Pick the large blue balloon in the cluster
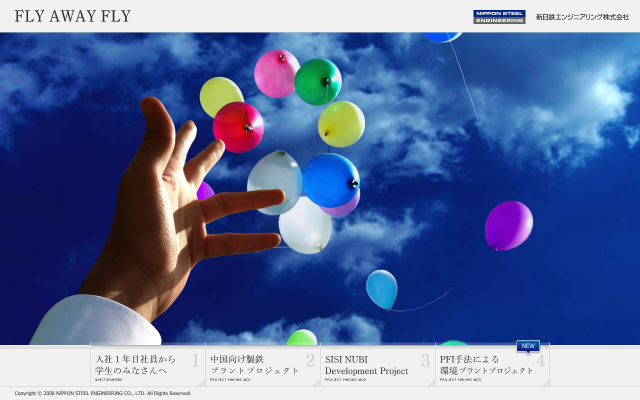The width and height of the screenshot is (640, 400). pyautogui.click(x=330, y=180)
